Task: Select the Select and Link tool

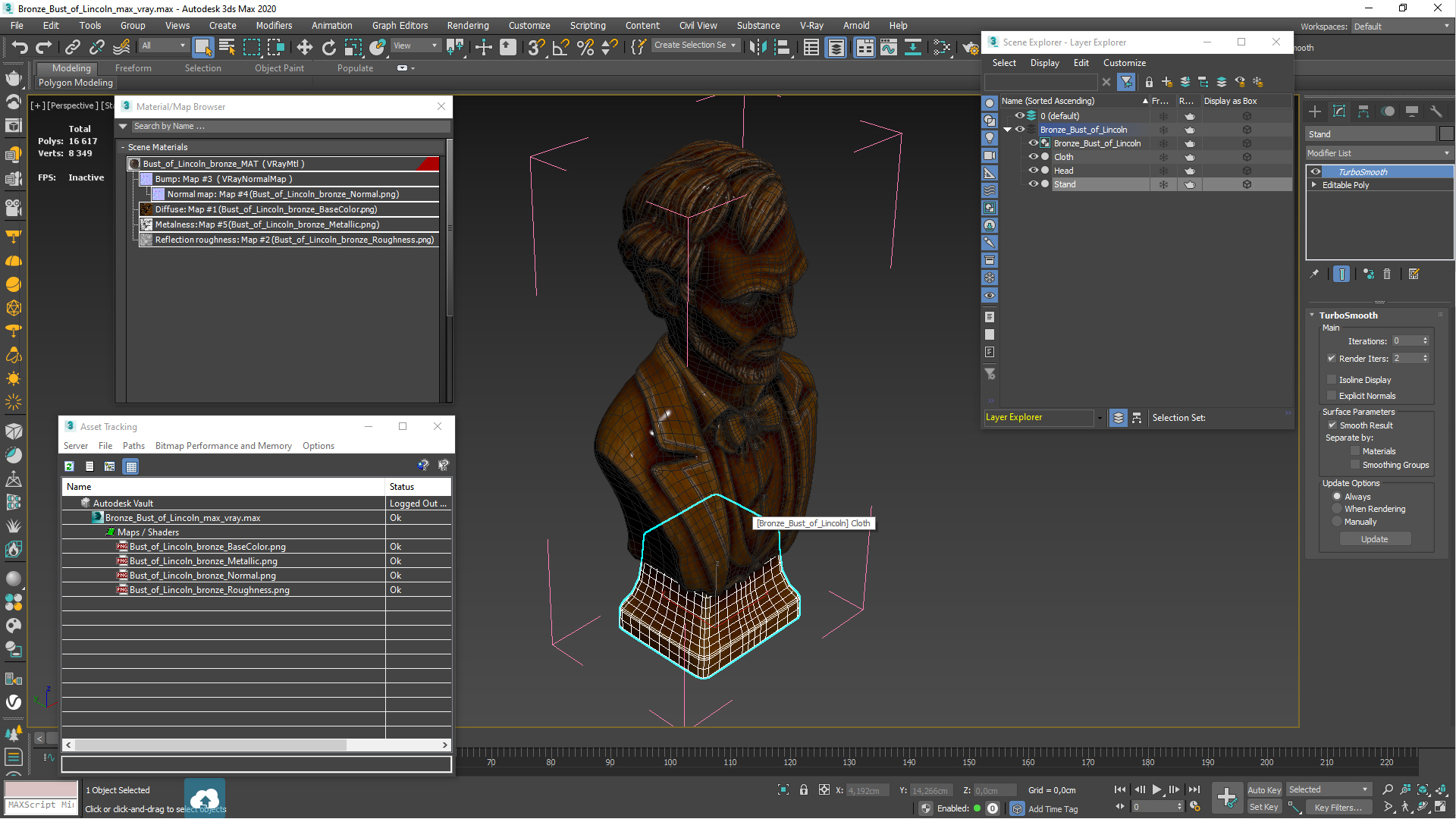Action: [72, 47]
